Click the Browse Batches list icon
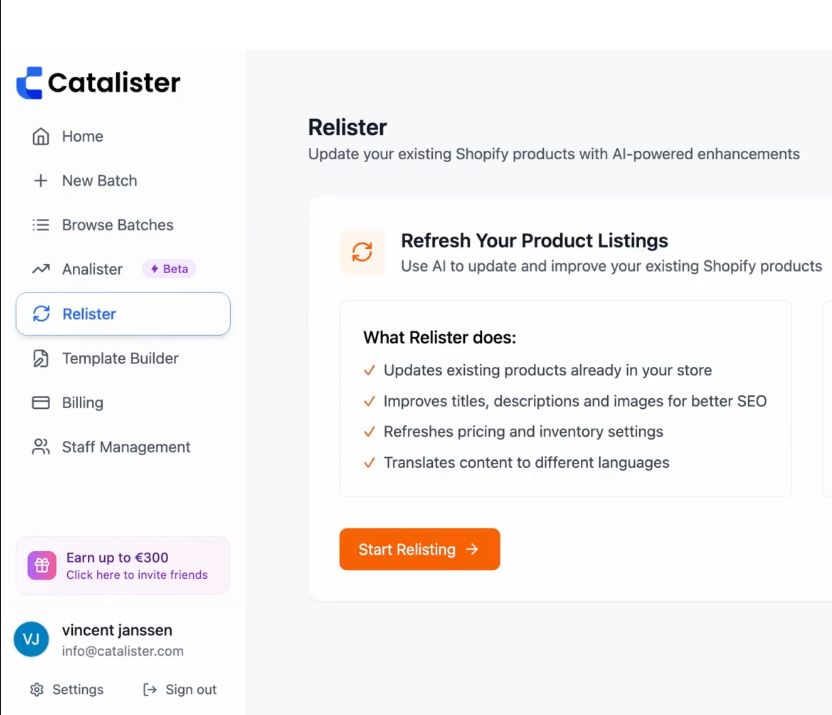Image resolution: width=832 pixels, height=715 pixels. (41, 225)
